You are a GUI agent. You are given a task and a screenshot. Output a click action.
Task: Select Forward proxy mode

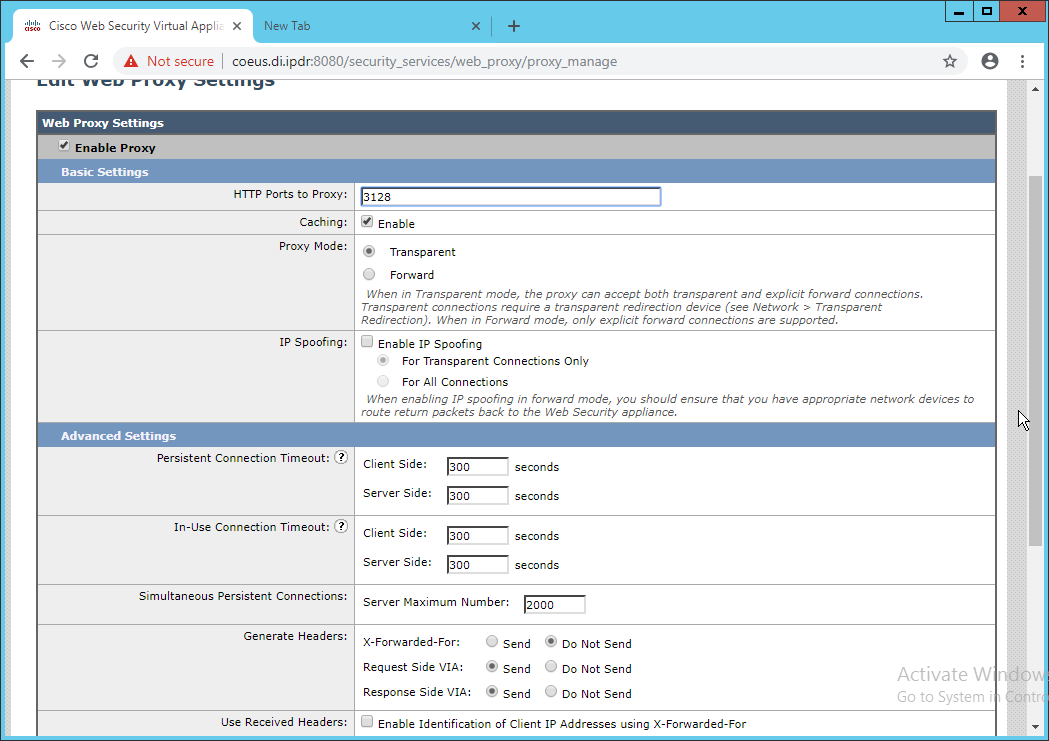369,274
